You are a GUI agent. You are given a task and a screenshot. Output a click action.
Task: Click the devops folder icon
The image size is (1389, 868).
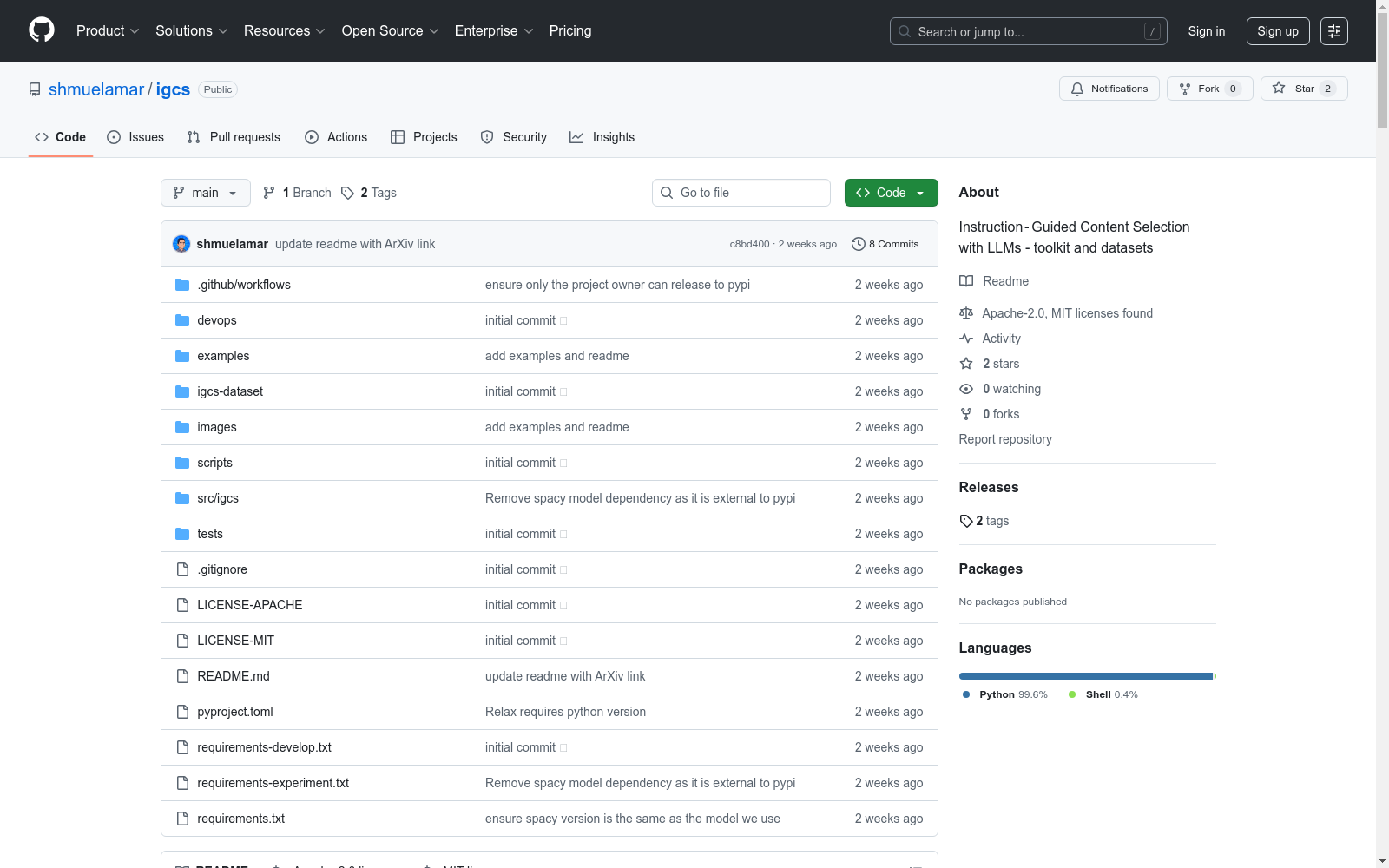pos(182,320)
